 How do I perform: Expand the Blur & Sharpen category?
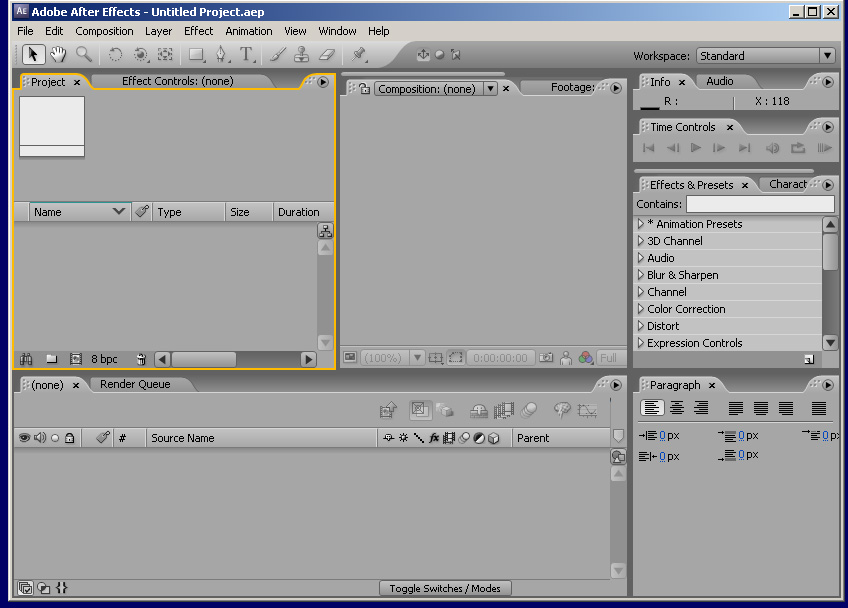coord(641,275)
